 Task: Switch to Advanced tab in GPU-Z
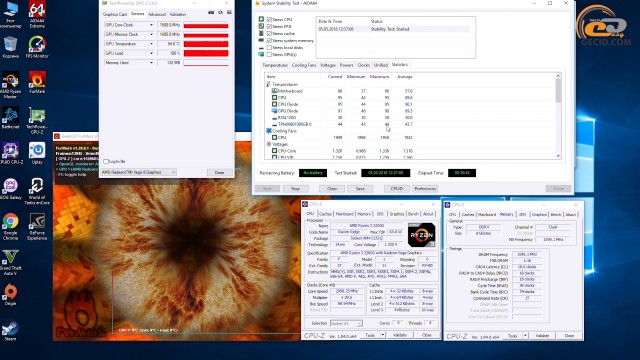(157, 14)
